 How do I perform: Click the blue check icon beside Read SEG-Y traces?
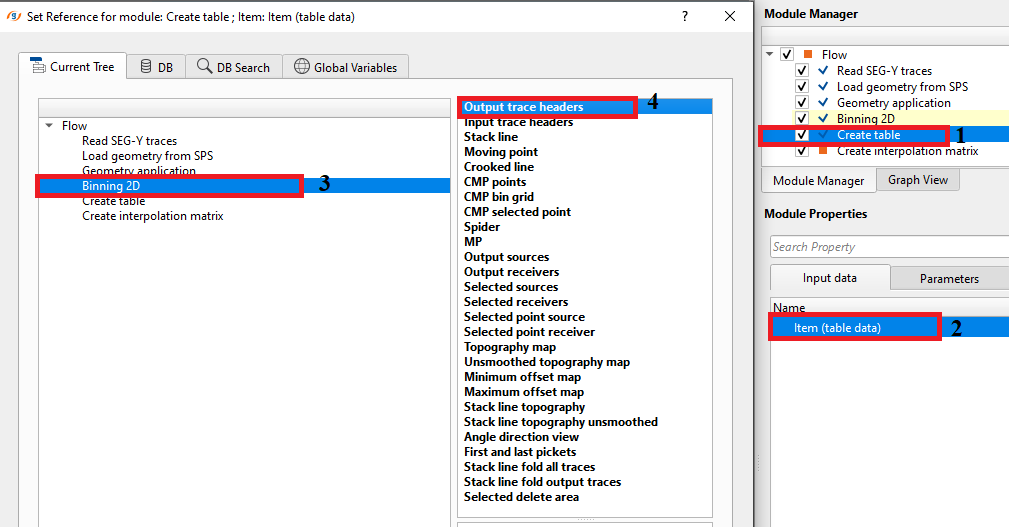(823, 70)
